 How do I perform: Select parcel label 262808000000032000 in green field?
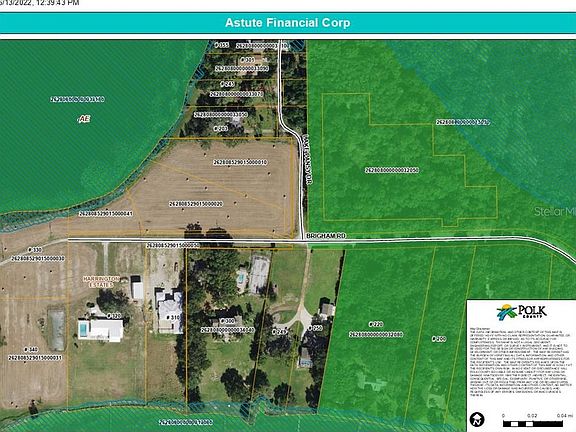coord(392,170)
